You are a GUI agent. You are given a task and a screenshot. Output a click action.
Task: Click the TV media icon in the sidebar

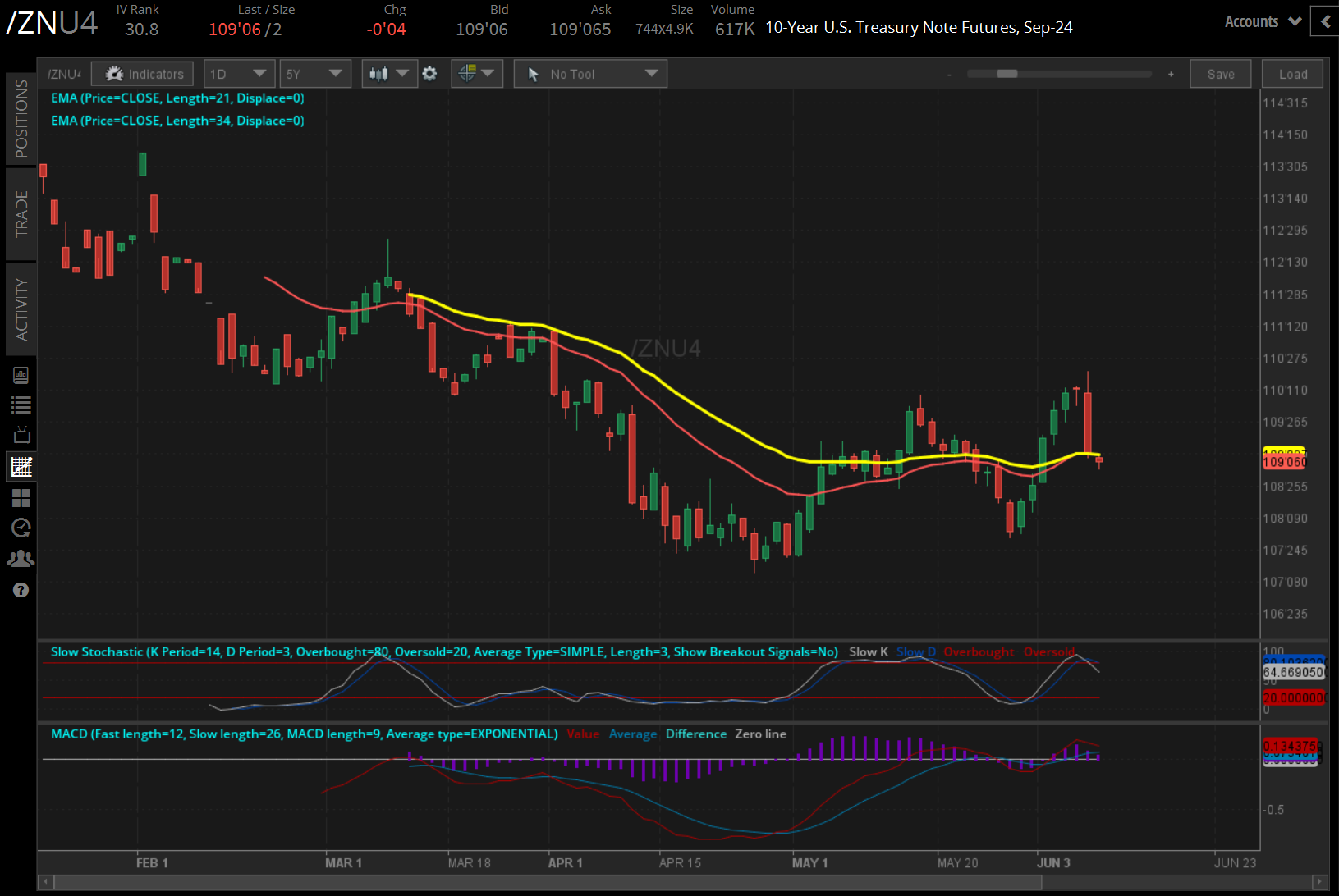click(x=21, y=435)
